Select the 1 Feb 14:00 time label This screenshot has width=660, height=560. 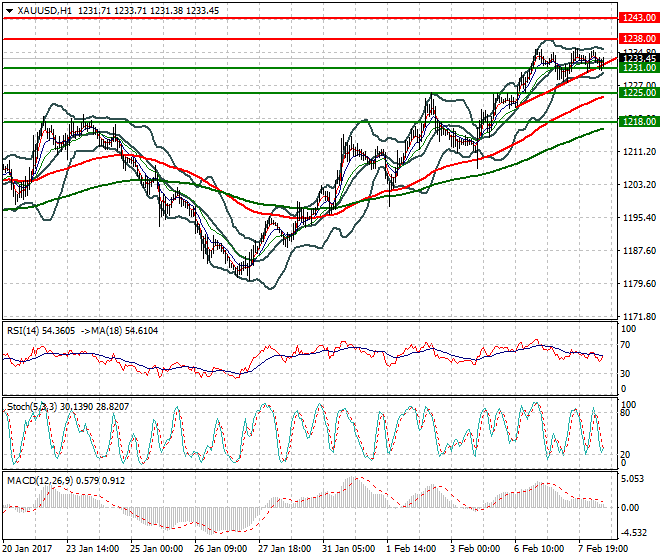click(x=411, y=549)
